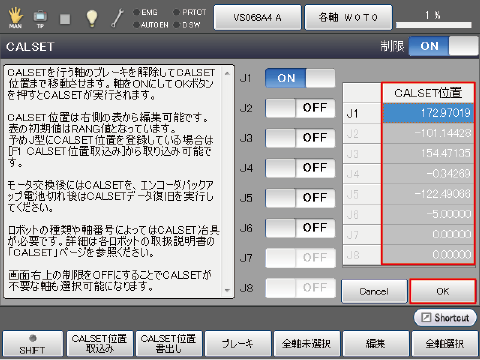The width and height of the screenshot is (480, 360).
Task: Enable the J6 axis toggle
Action: (300, 228)
